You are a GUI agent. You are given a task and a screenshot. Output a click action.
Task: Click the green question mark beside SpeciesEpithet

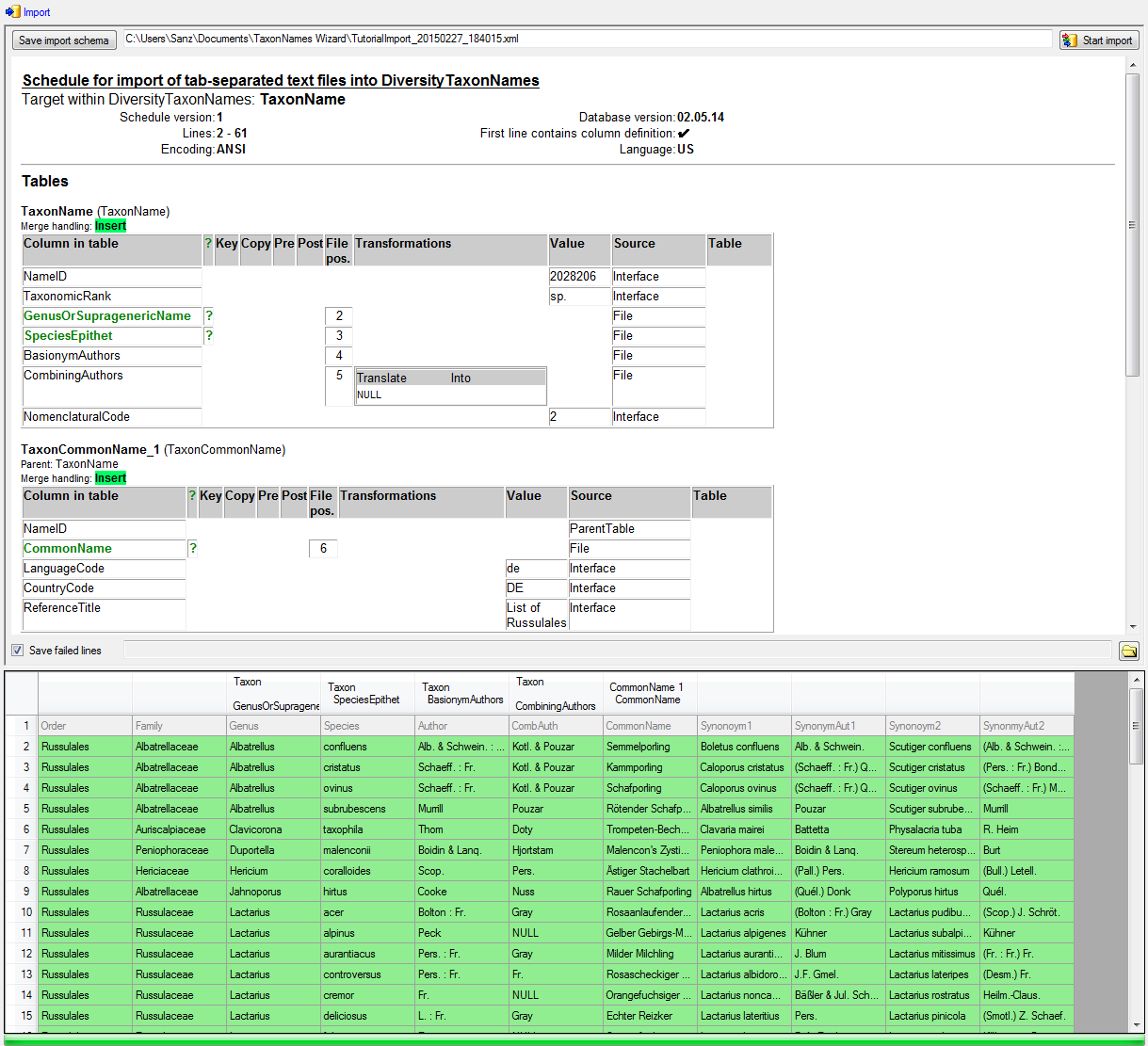pyautogui.click(x=208, y=336)
